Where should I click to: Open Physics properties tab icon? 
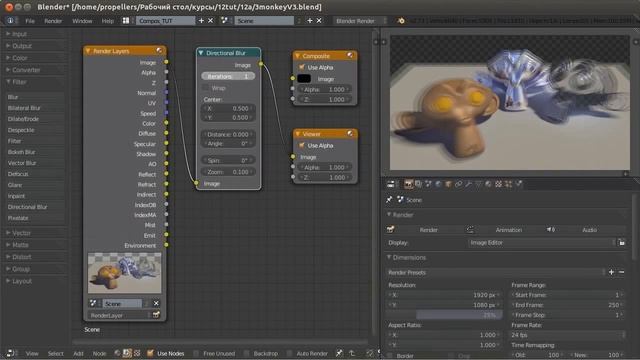point(518,184)
